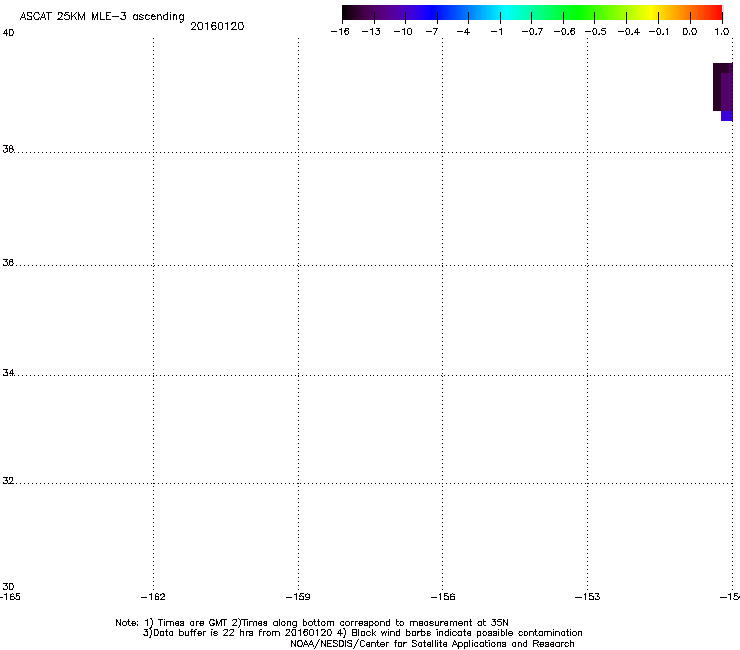Click the note line beginning "Note: 1) Times are GMT"
Image resolution: width=740 pixels, height=650 pixels.
[312, 623]
